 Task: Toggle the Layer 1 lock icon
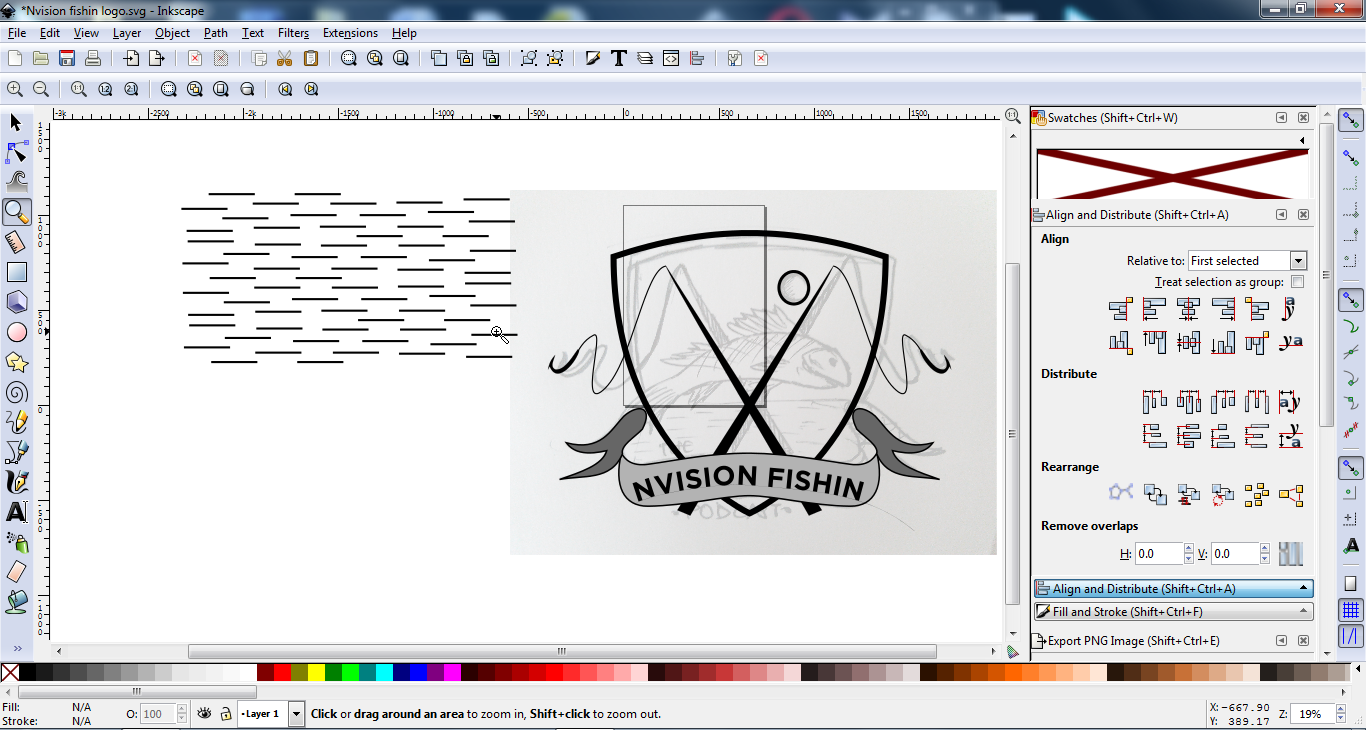tap(226, 714)
